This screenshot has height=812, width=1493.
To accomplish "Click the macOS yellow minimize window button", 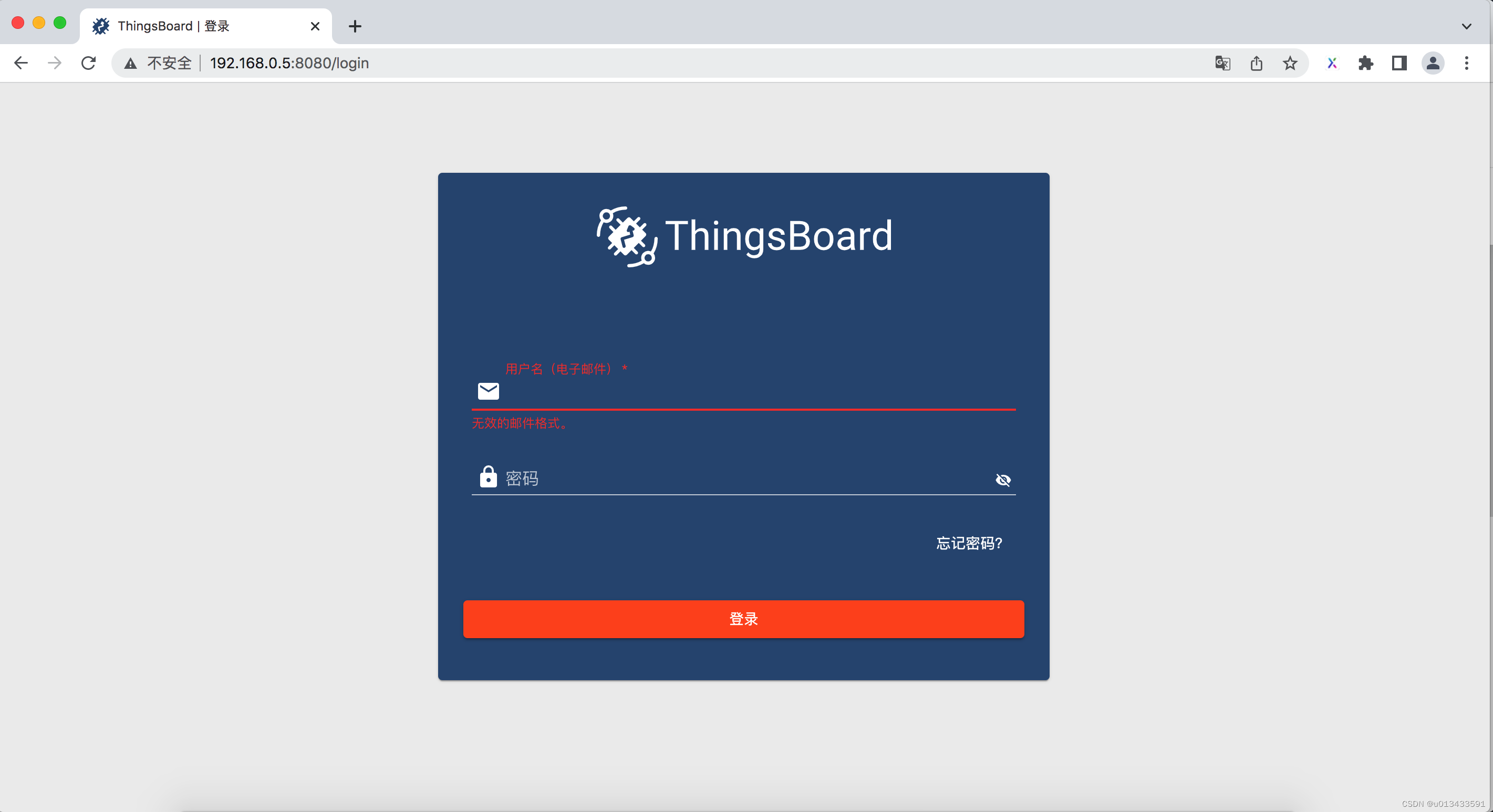I will [39, 23].
